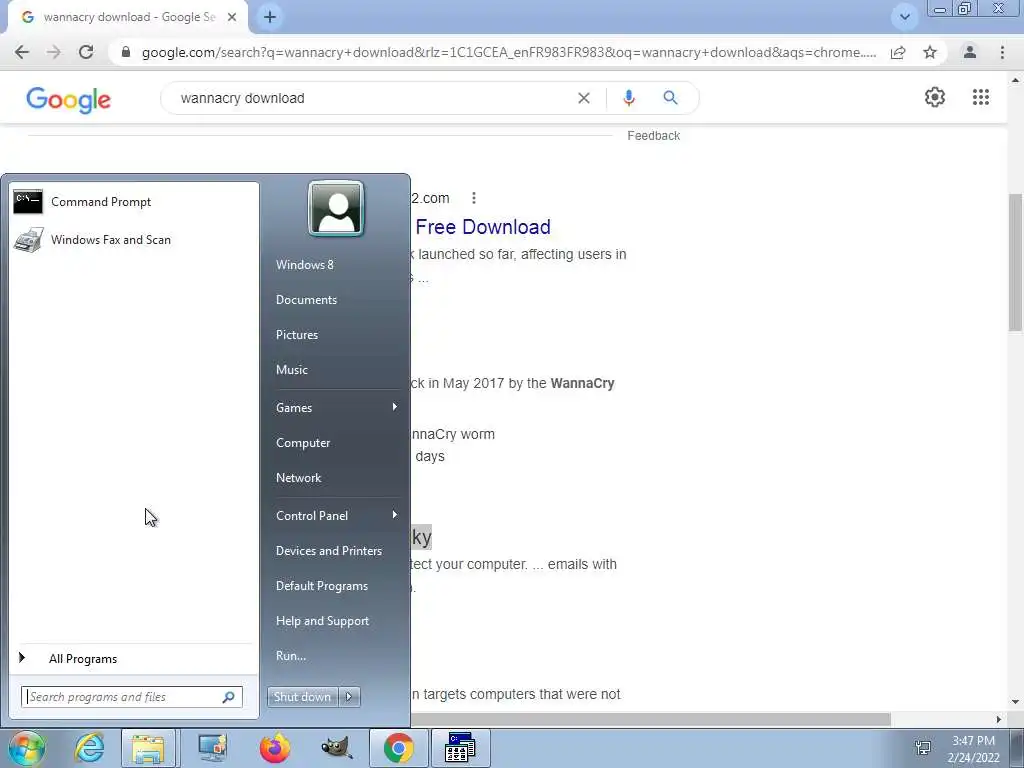The image size is (1024, 768).
Task: Open Windows 8 user folder
Action: (x=304, y=264)
